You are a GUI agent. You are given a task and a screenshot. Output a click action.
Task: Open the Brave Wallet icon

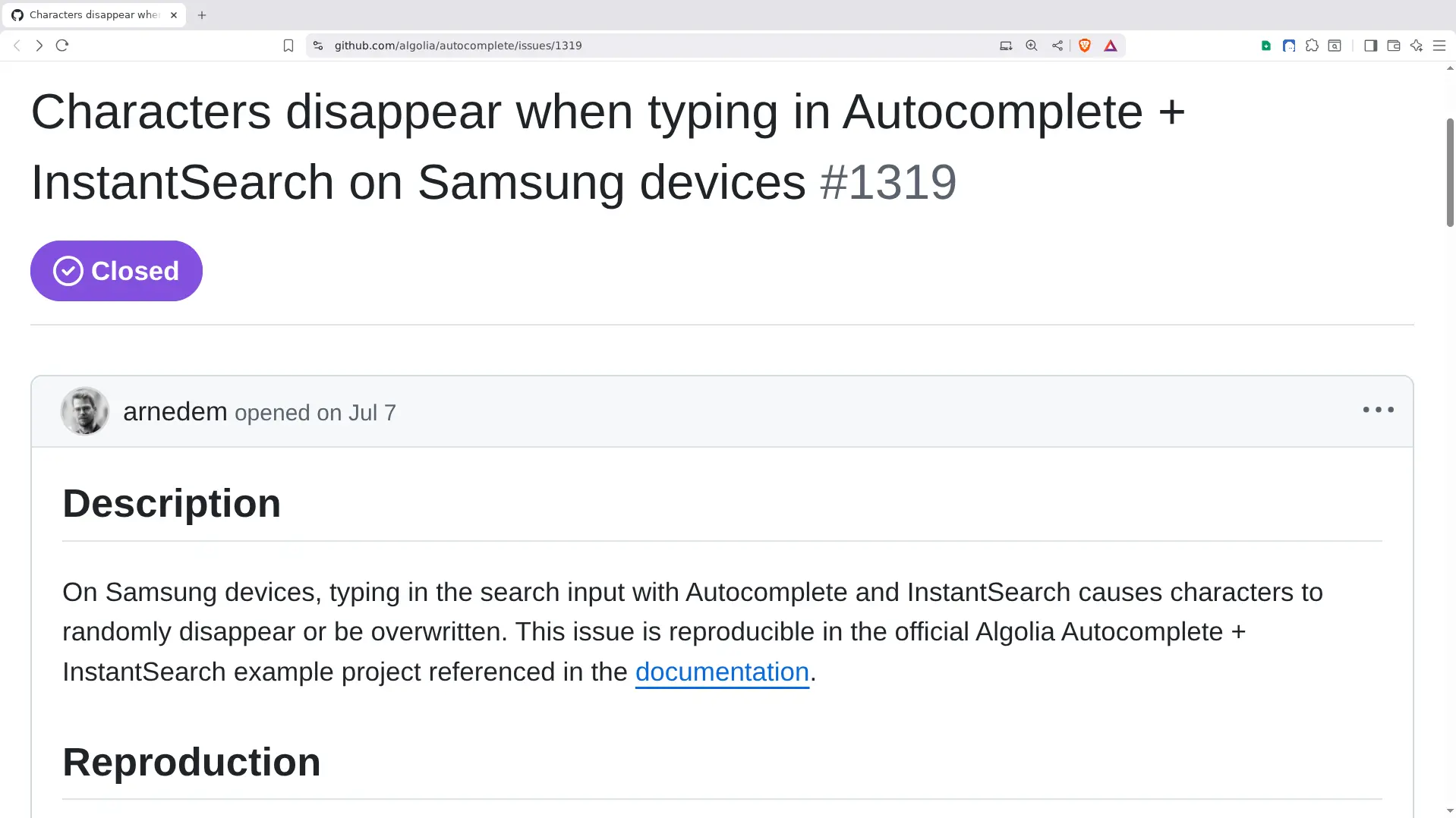pos(1393,46)
